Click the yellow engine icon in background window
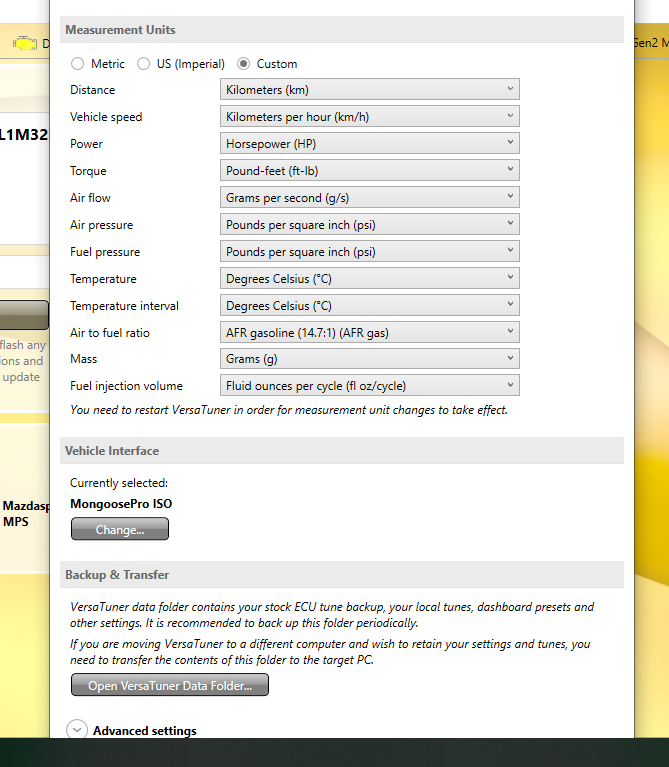 point(25,43)
